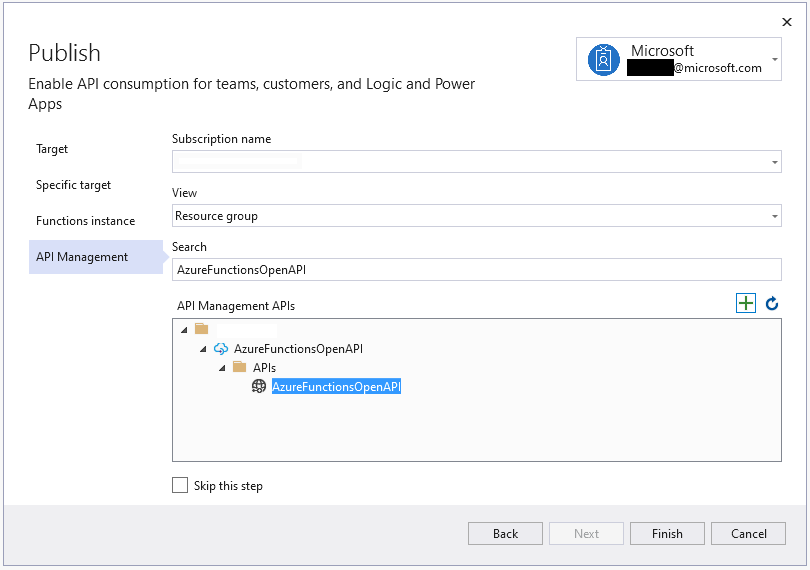Click the Microsoft account badge icon
Viewport: 810px width, 570px height.
coord(604,60)
